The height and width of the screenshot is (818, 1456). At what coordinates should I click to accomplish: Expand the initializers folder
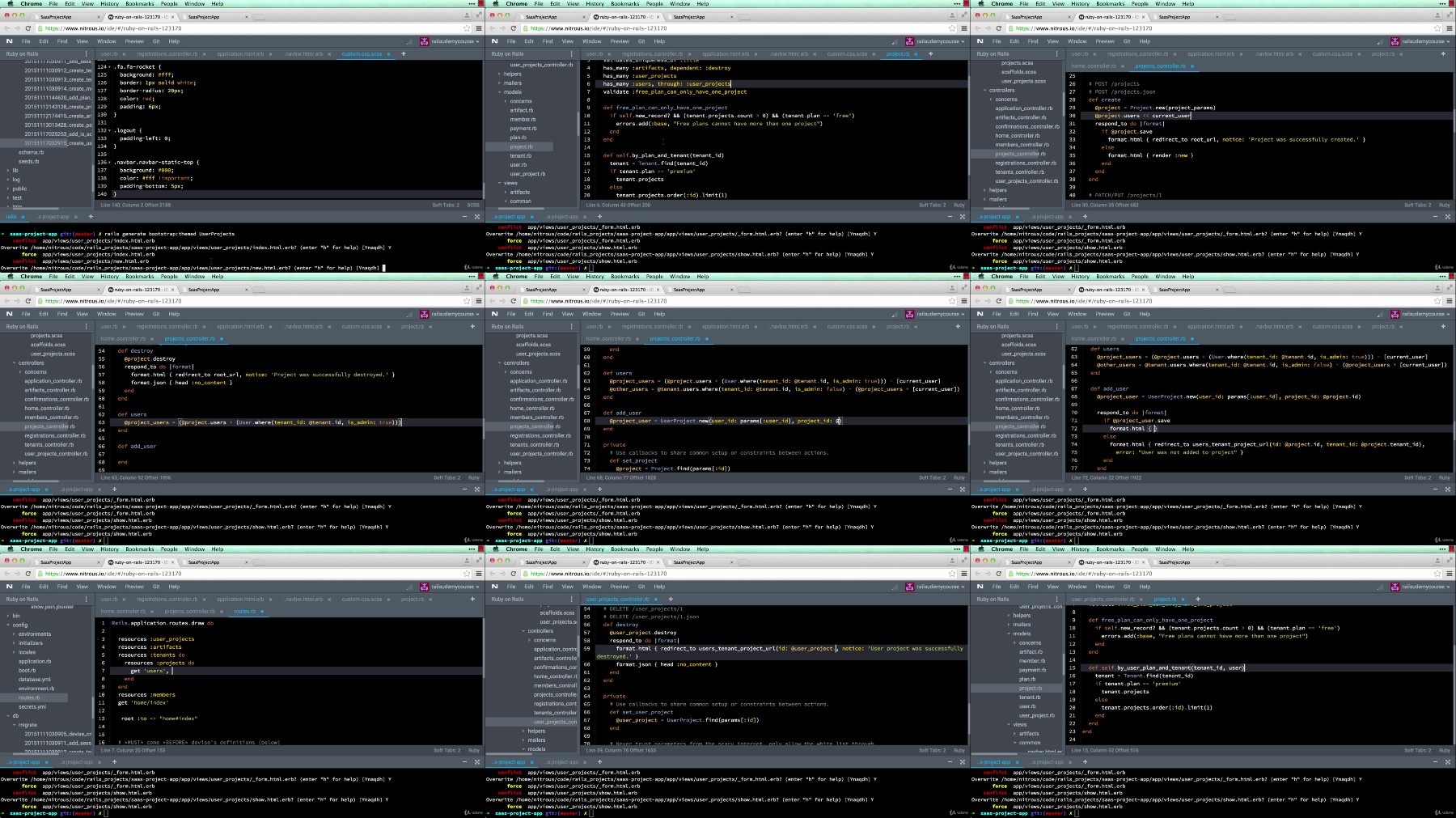pyautogui.click(x=15, y=643)
